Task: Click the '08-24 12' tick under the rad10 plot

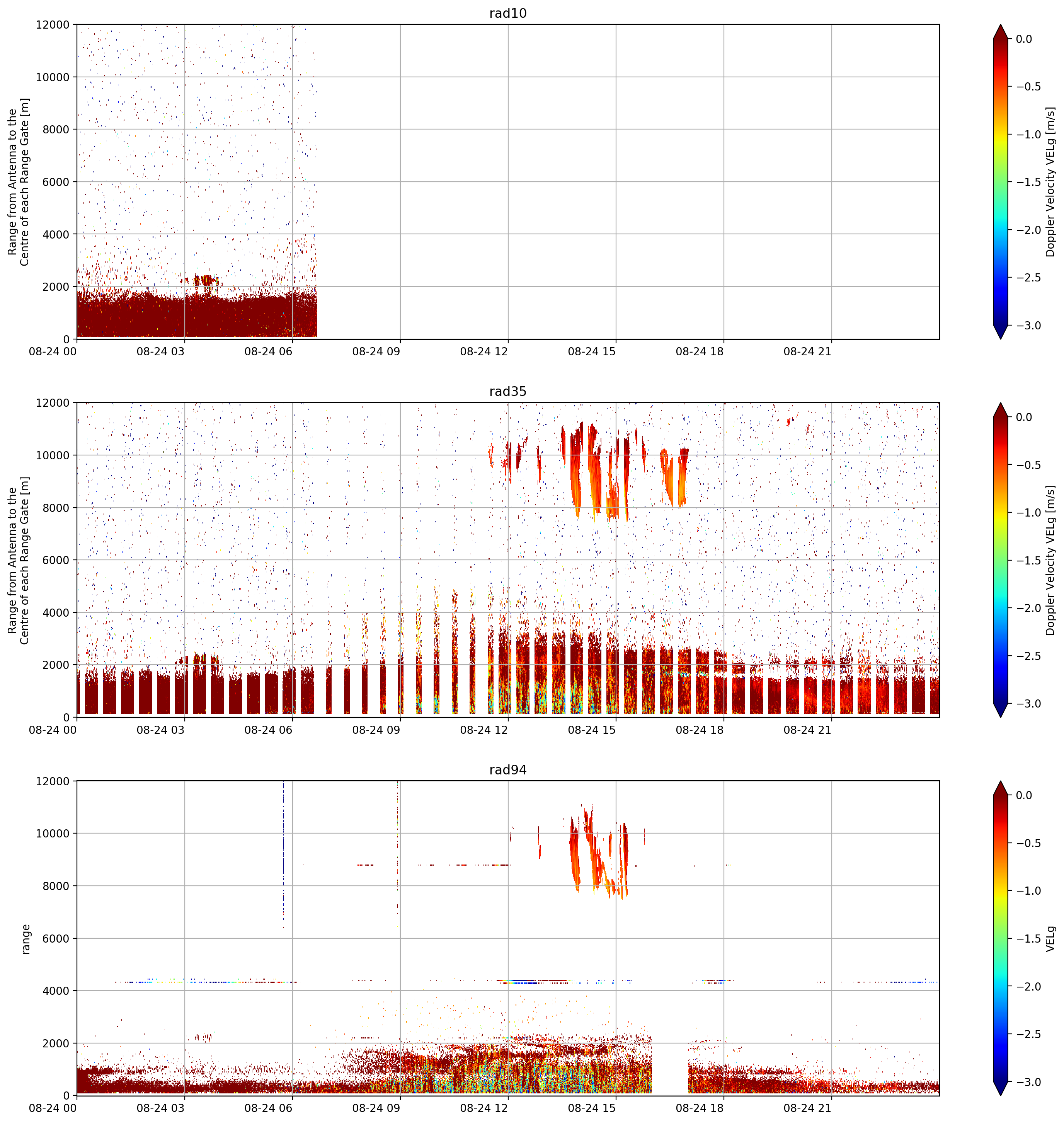Action: click(484, 351)
